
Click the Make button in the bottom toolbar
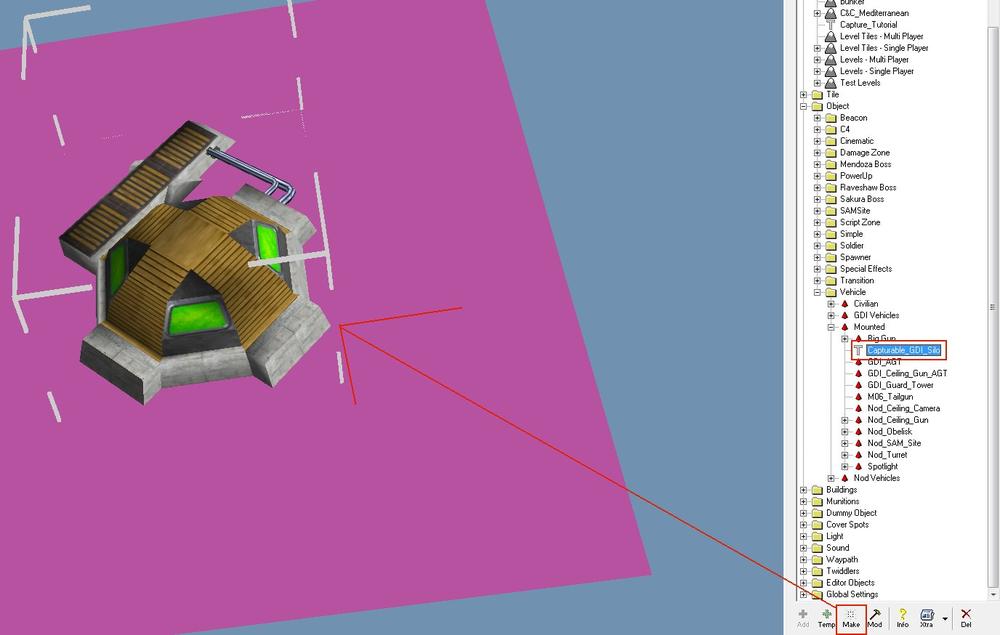[x=851, y=618]
